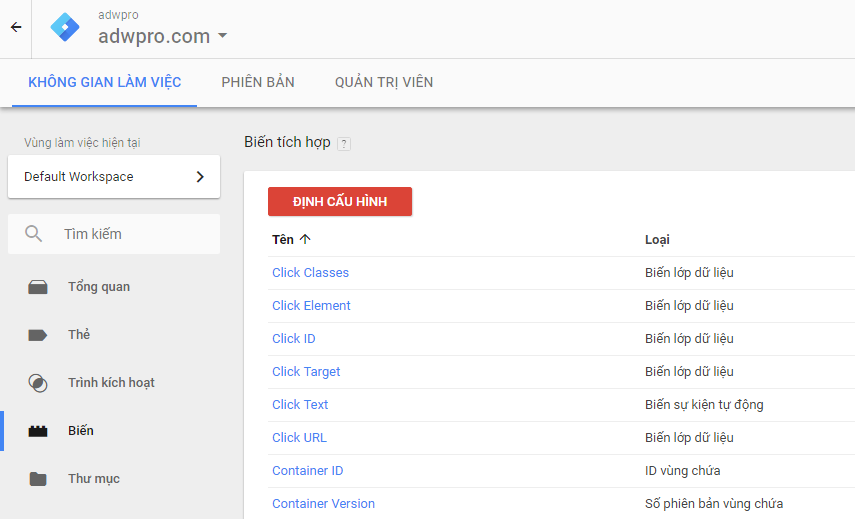Click the back arrow icon
Image resolution: width=855 pixels, height=519 pixels.
[x=15, y=28]
